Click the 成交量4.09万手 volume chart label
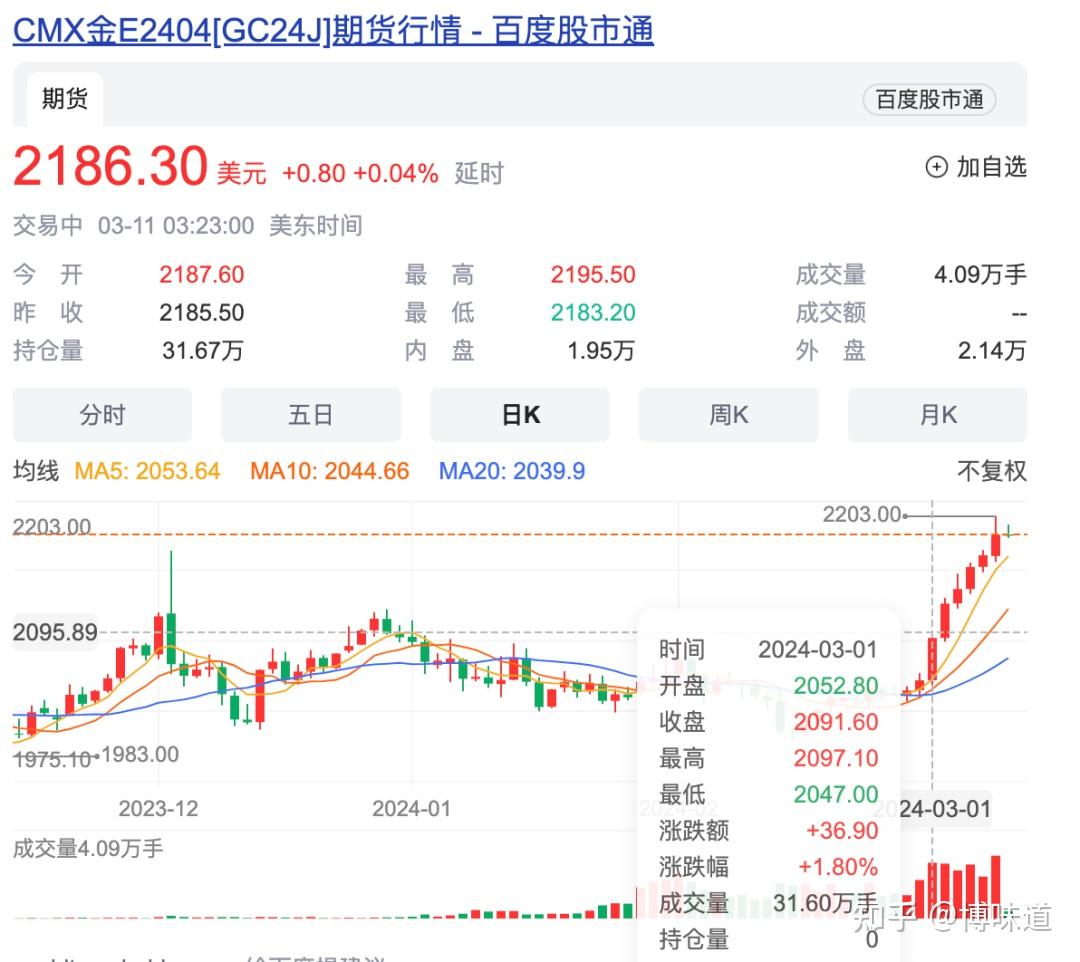Viewport: 1080px width, 962px height. (88, 848)
